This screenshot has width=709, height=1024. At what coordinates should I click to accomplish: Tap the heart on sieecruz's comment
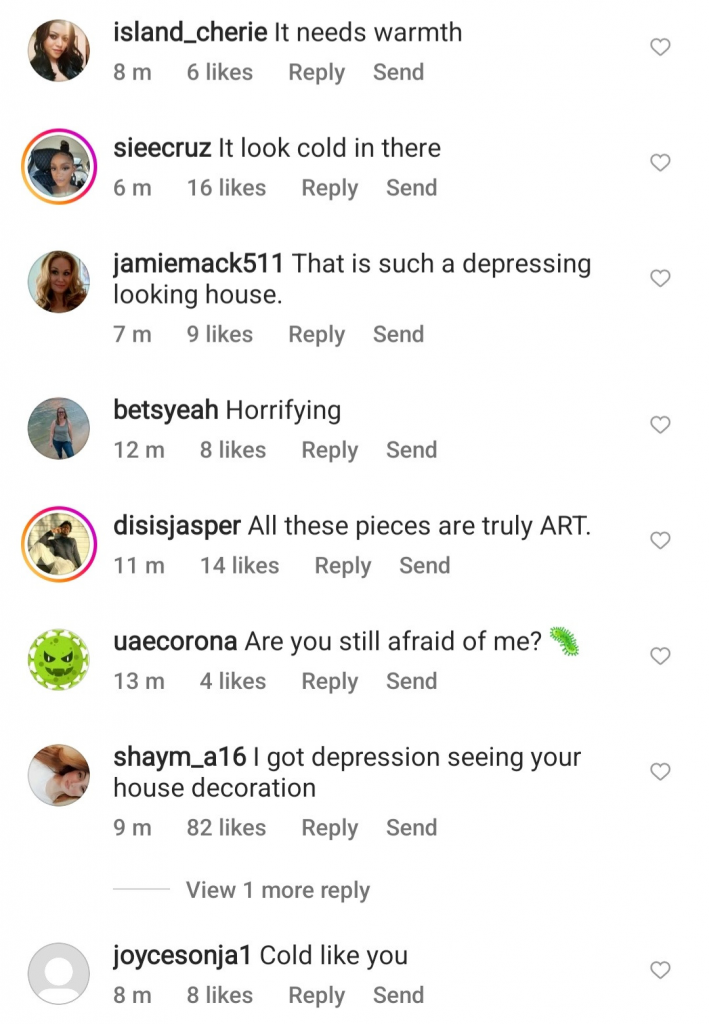coord(660,163)
